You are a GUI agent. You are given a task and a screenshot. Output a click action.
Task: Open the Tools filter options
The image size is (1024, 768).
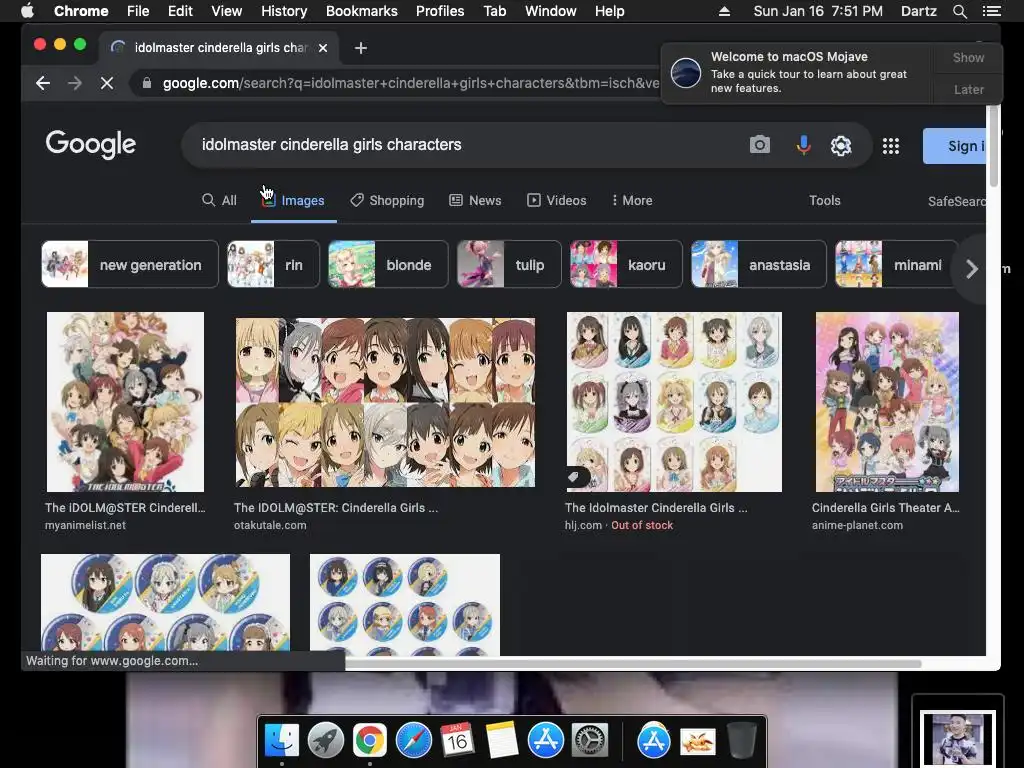(824, 200)
